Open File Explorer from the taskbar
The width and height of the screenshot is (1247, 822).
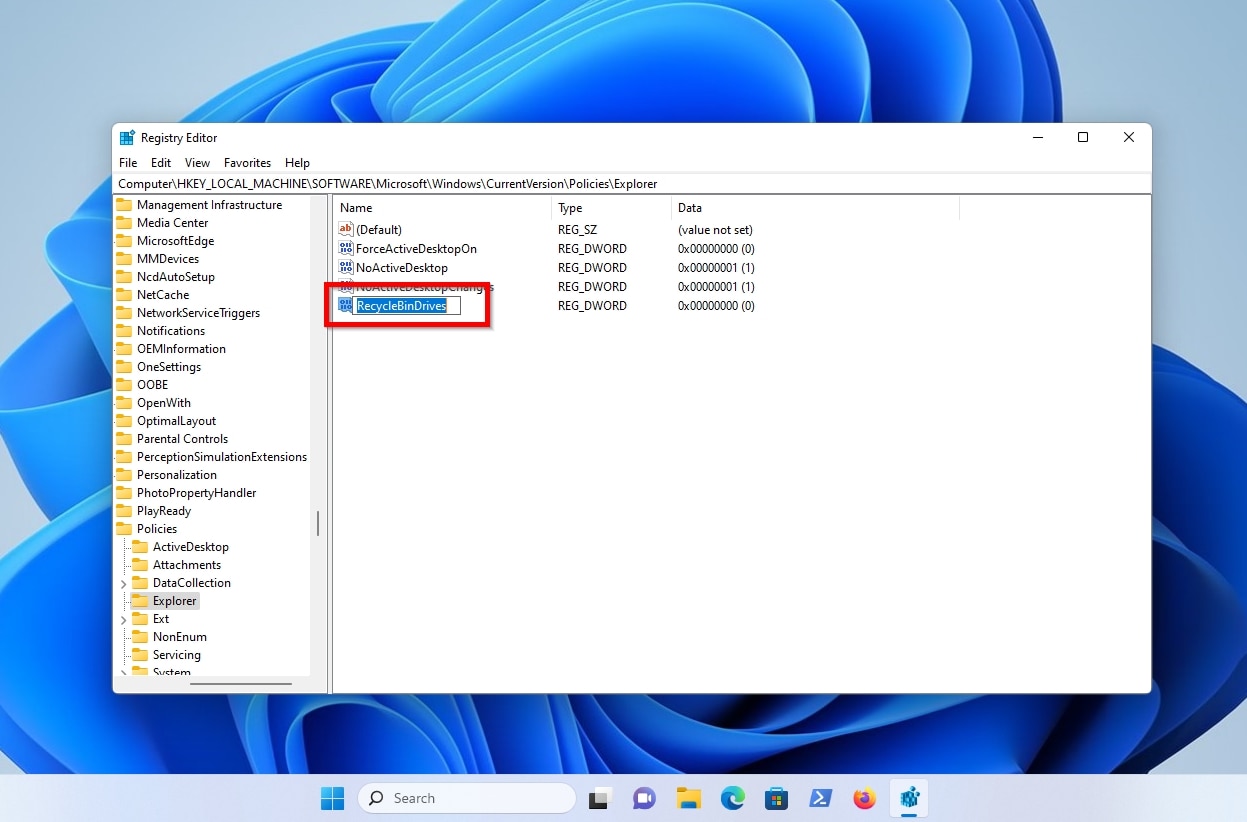tap(688, 798)
